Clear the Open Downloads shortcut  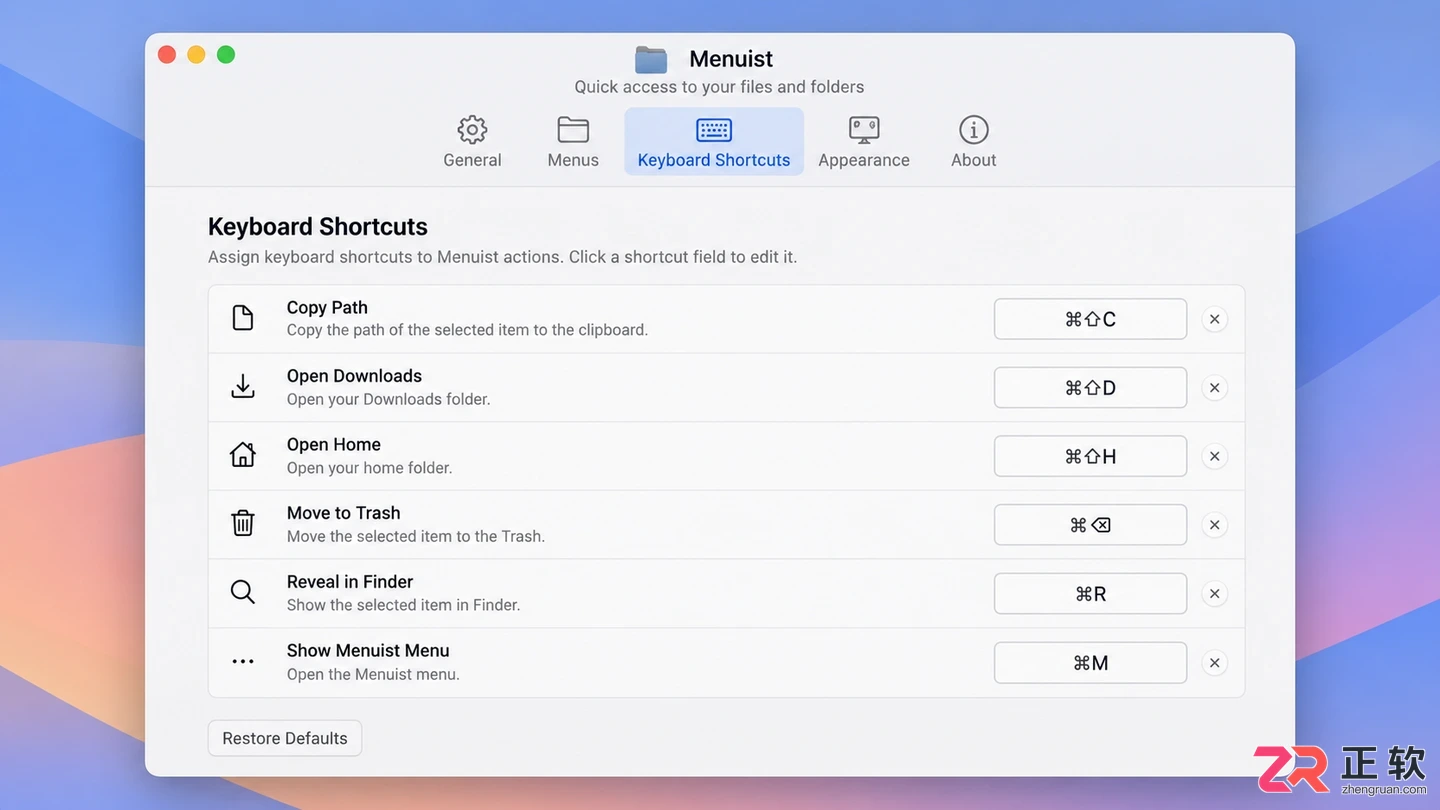pyautogui.click(x=1214, y=388)
